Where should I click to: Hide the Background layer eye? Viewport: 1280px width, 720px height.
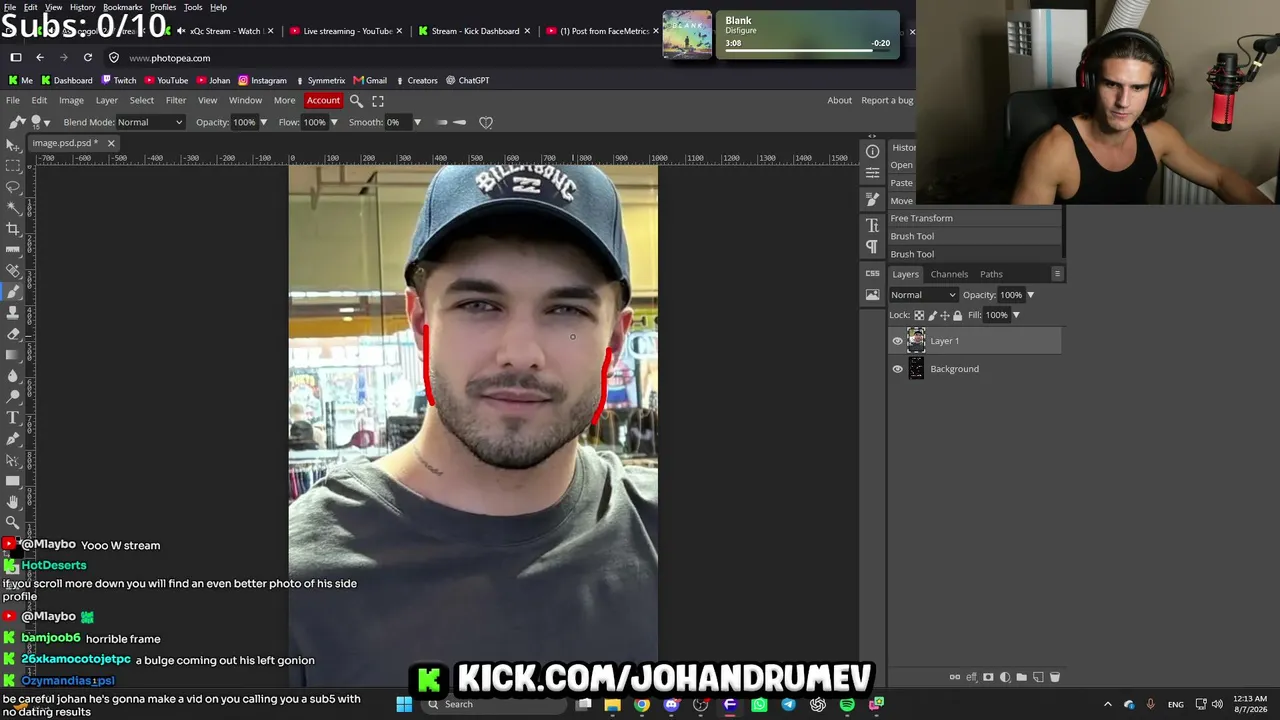pos(897,369)
